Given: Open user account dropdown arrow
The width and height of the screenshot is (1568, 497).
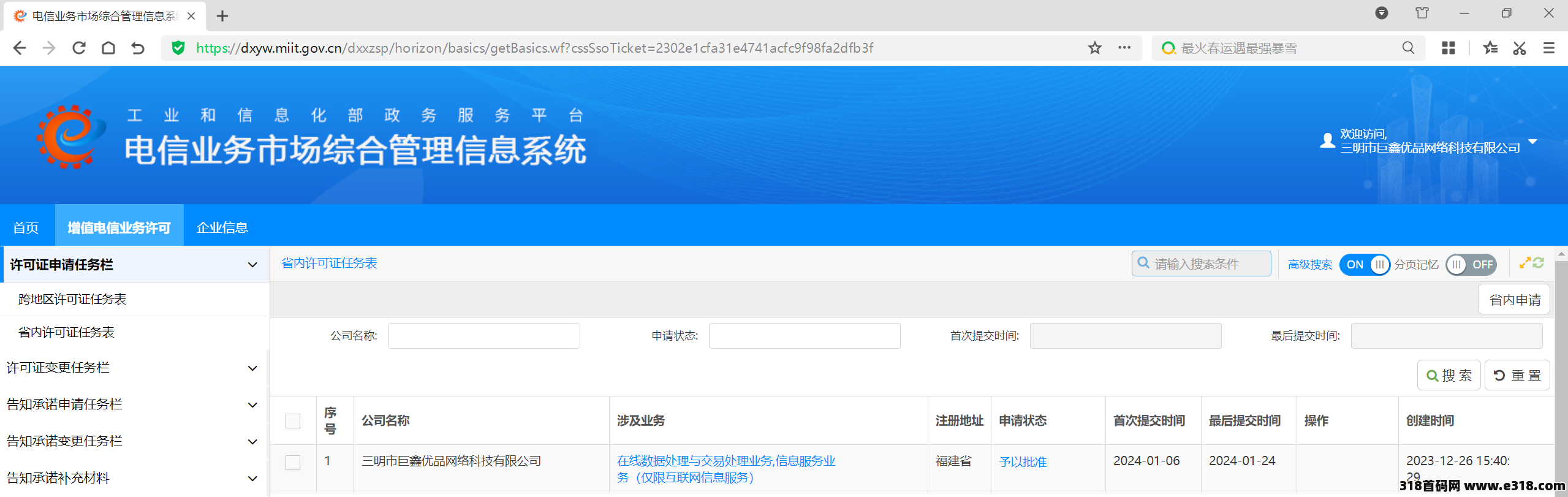Looking at the screenshot, I should click(1533, 142).
